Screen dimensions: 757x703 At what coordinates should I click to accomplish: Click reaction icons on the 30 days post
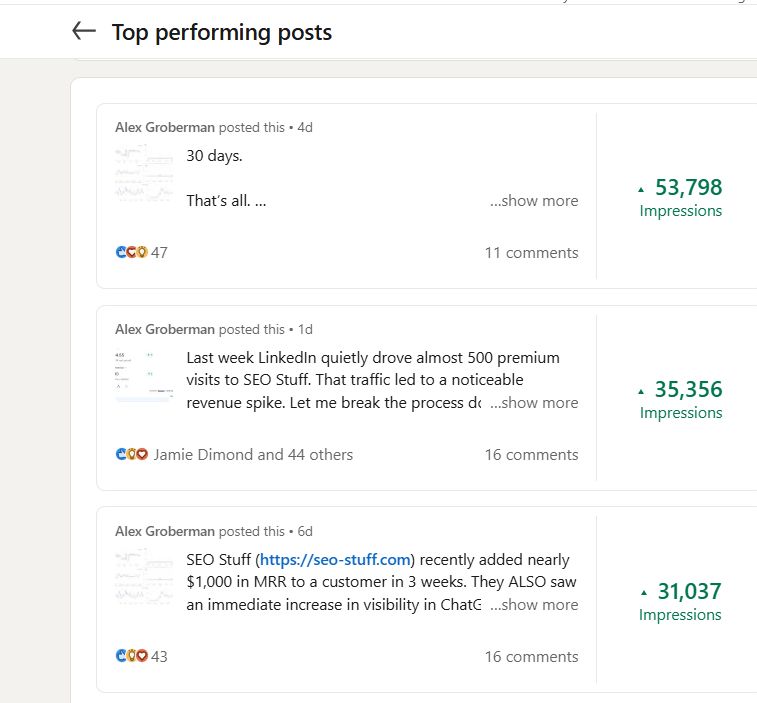point(131,253)
